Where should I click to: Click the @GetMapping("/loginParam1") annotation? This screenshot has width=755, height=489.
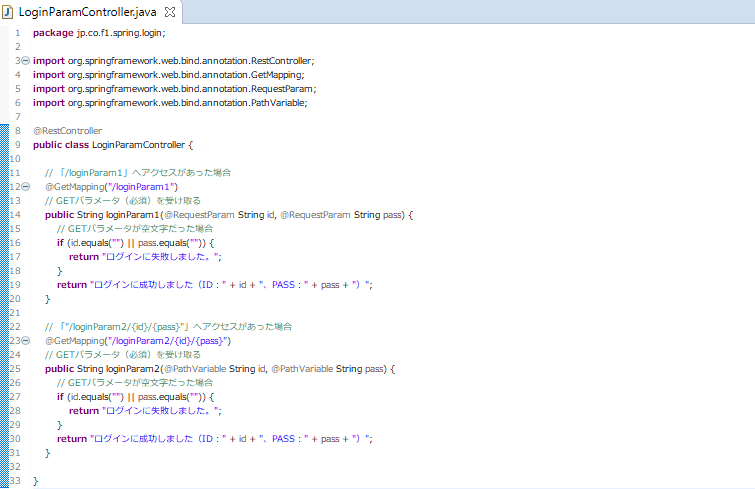tap(111, 186)
